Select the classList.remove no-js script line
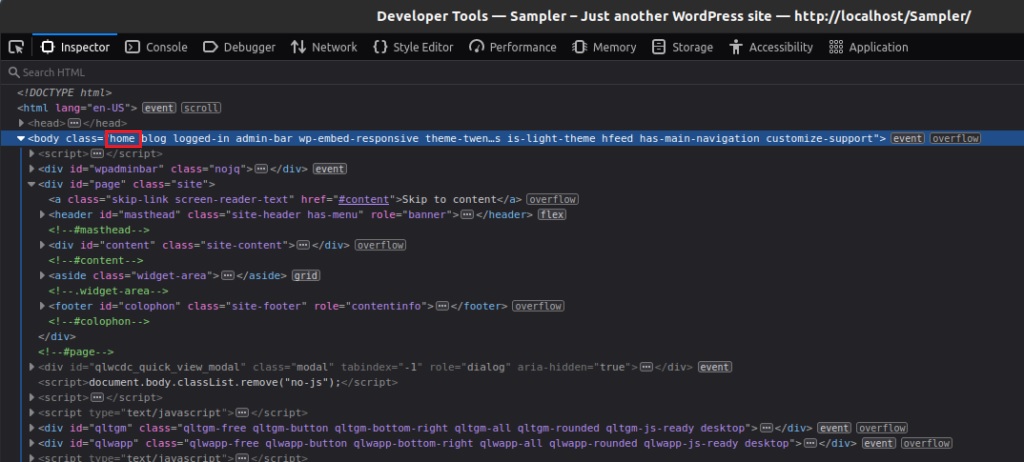The image size is (1024, 462). click(x=217, y=382)
